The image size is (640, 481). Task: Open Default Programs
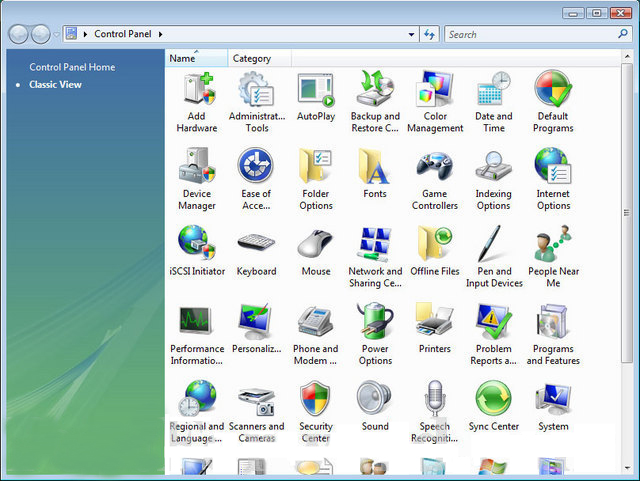(553, 102)
